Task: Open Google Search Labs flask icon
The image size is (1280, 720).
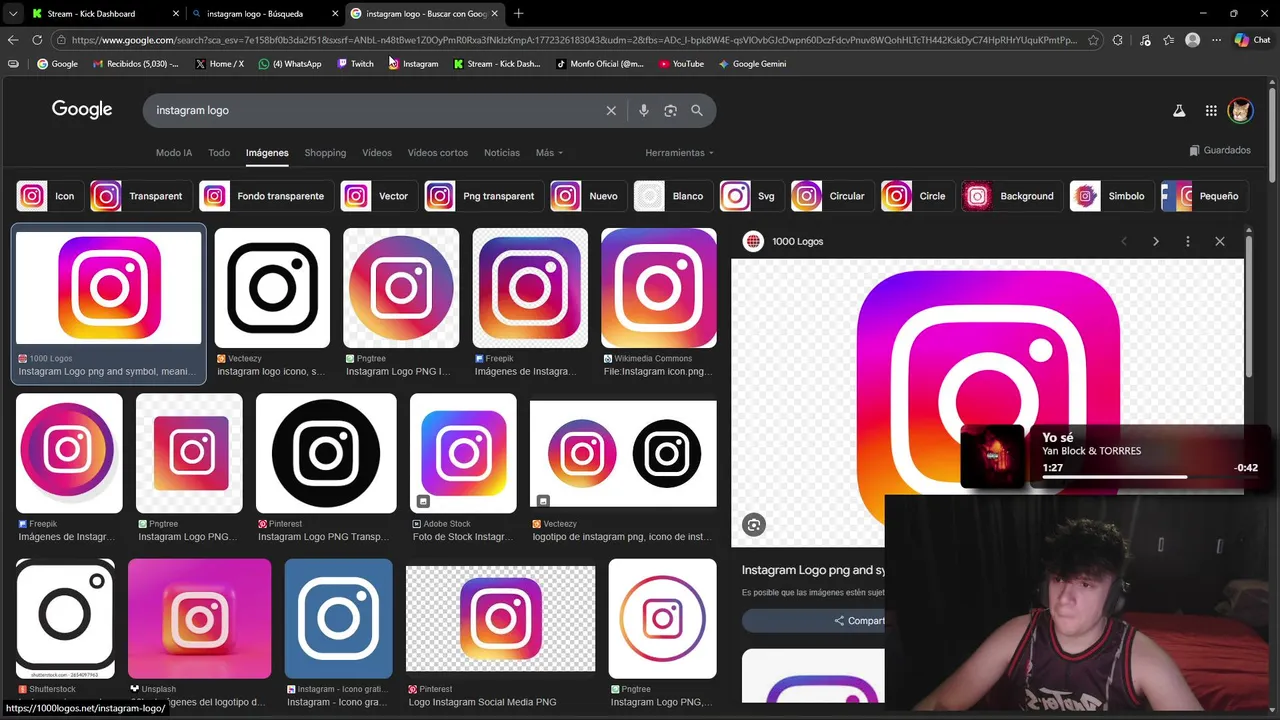Action: 1179,111
